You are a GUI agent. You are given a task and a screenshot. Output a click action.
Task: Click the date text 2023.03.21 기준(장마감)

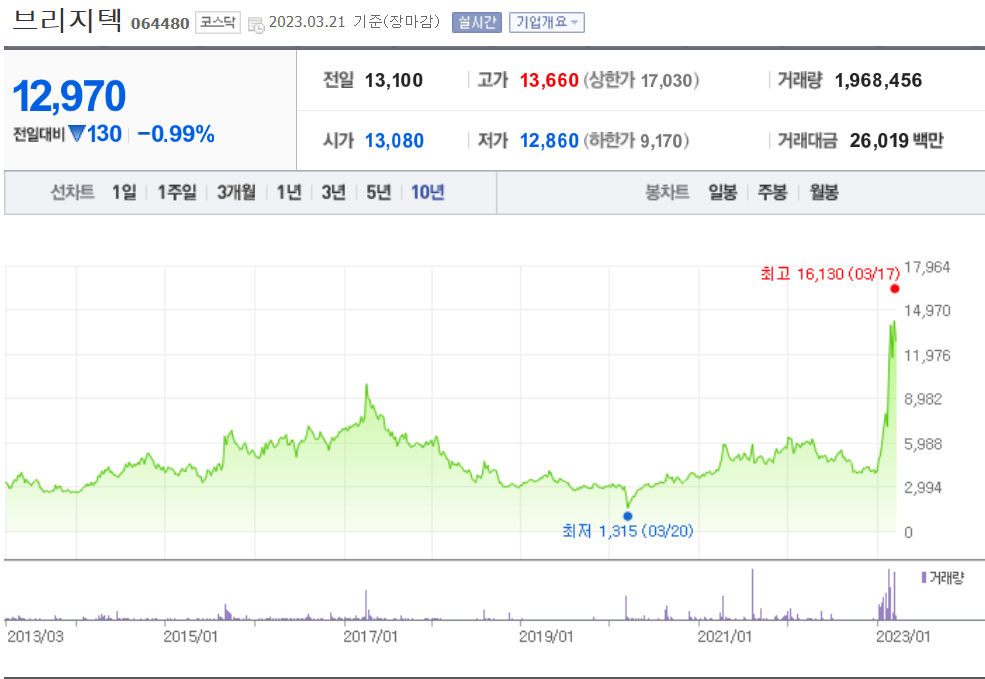(354, 22)
